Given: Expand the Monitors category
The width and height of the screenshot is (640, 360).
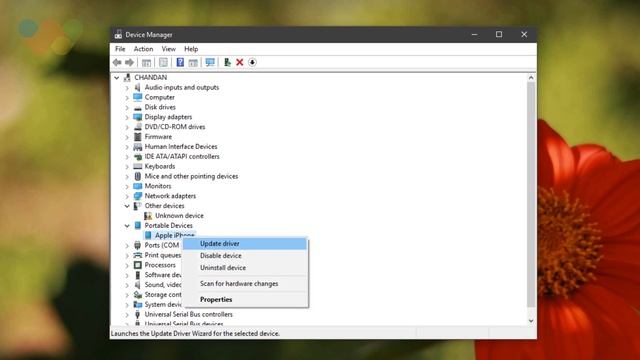Looking at the screenshot, I should pos(127,186).
